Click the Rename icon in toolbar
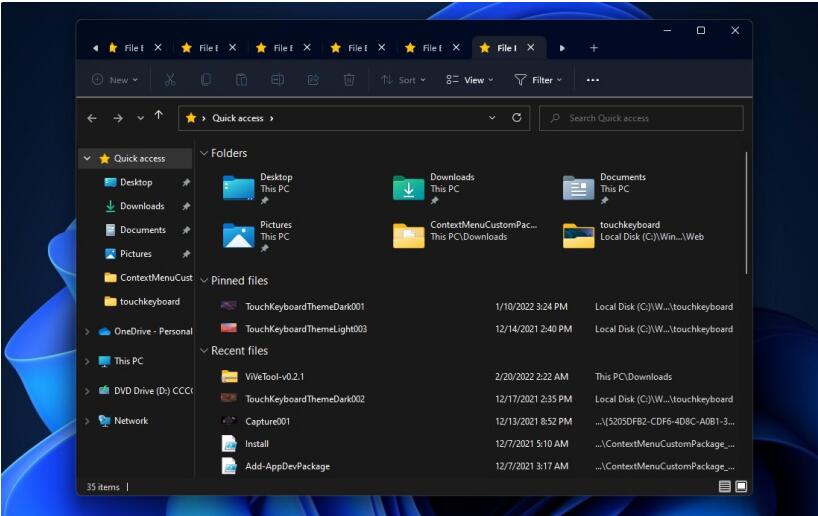Screen dimensions: 818x516 pyautogui.click(x=277, y=80)
